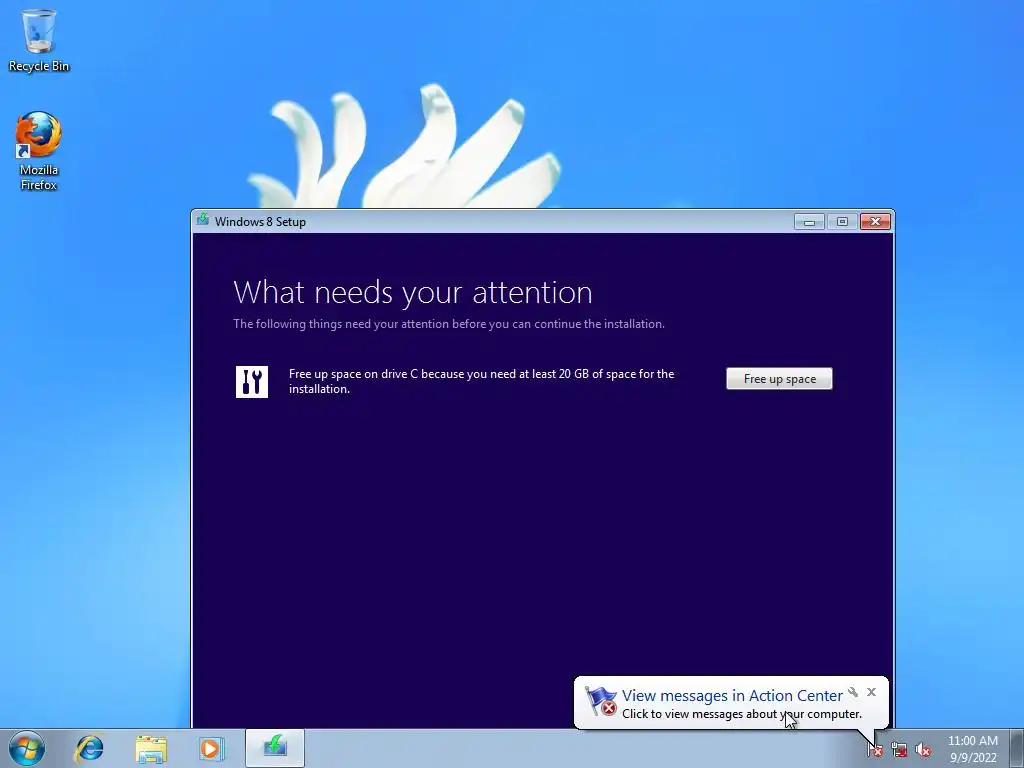Minimize the Windows 8 Setup window
The height and width of the screenshot is (768, 1024).
[x=809, y=222]
